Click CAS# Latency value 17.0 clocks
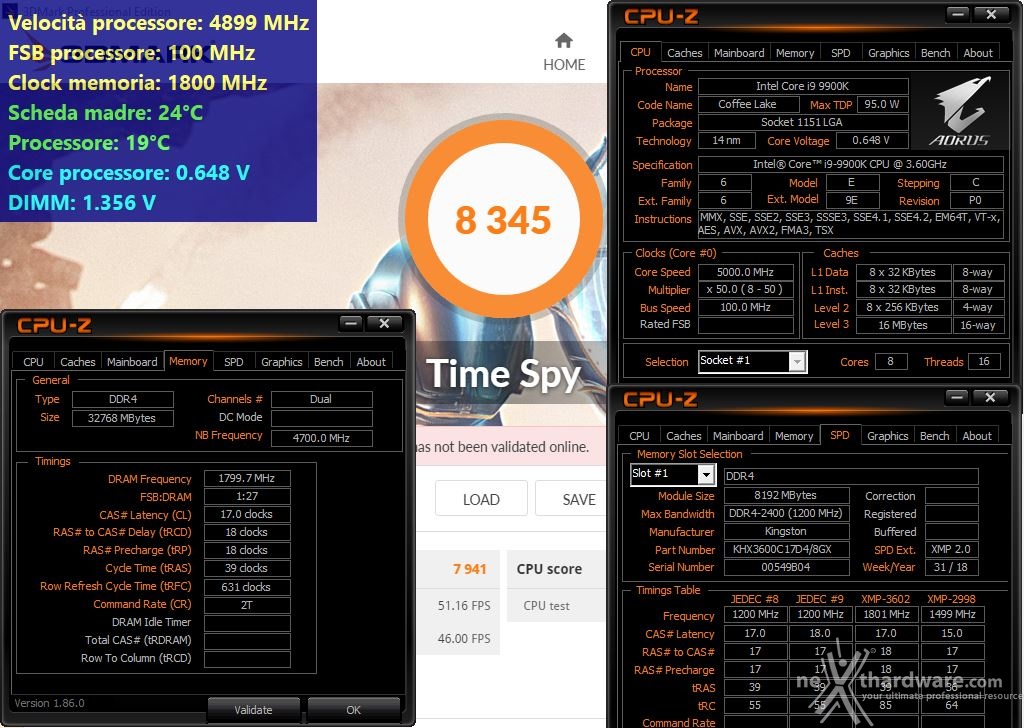 tap(247, 514)
